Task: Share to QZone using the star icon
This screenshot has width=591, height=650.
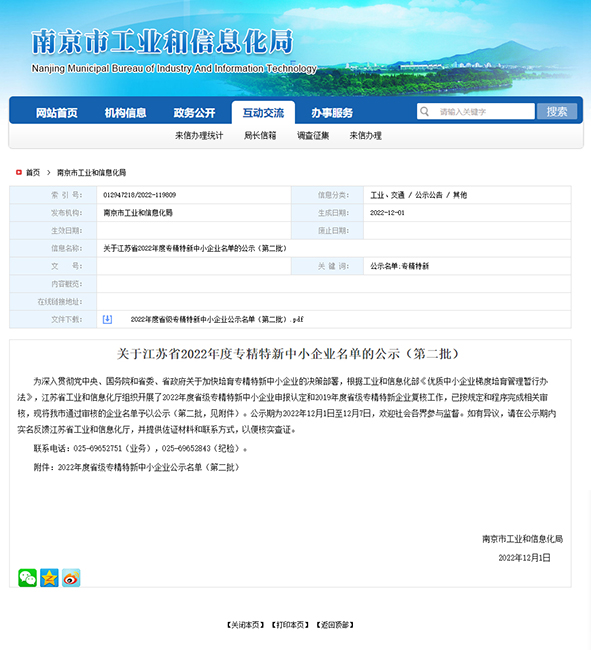Action: (49, 577)
